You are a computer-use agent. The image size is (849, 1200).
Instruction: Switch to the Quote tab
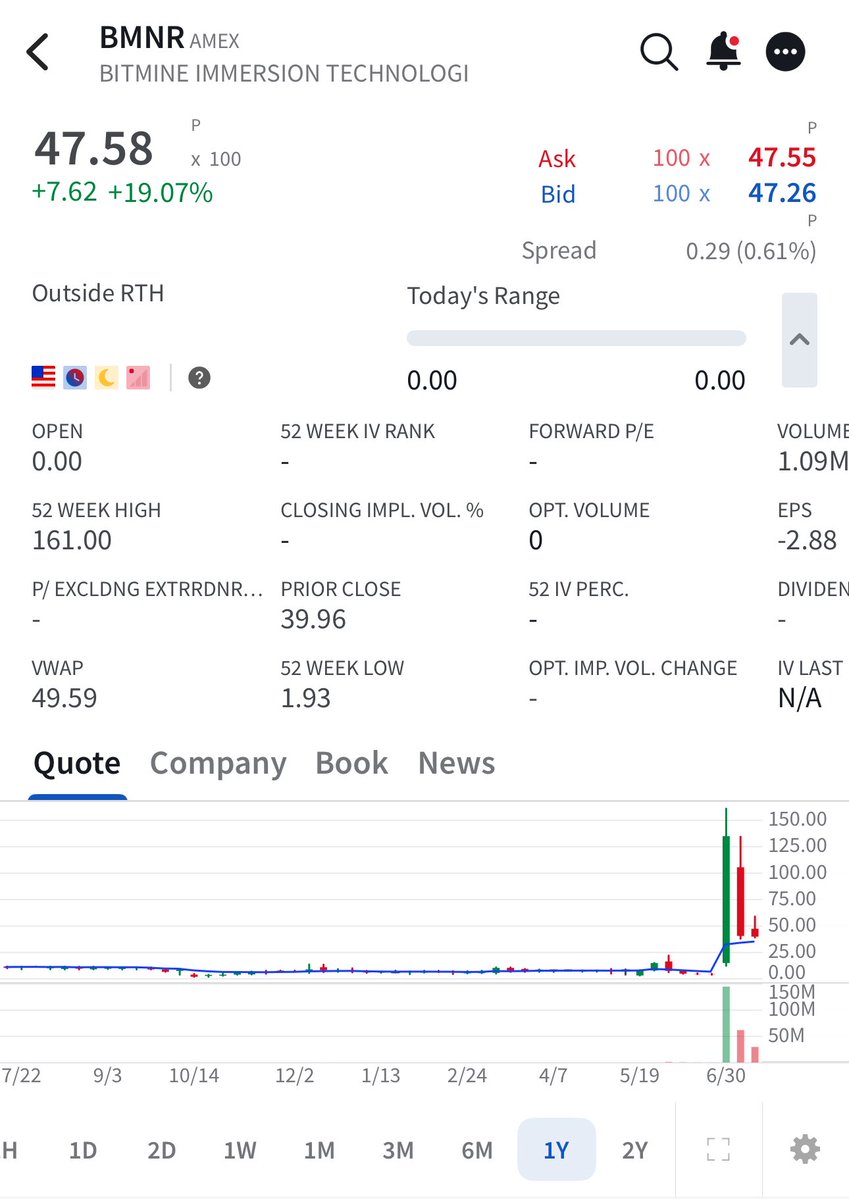(x=77, y=764)
